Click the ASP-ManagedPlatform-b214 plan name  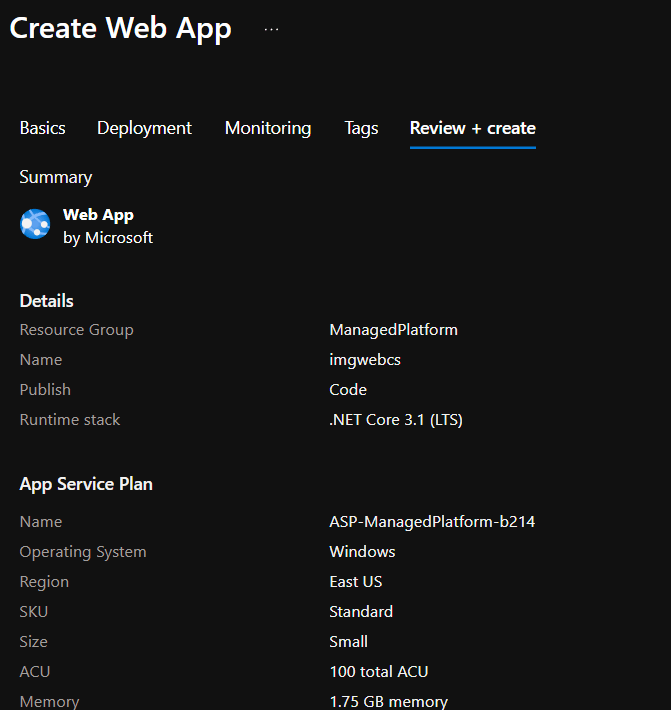432,522
